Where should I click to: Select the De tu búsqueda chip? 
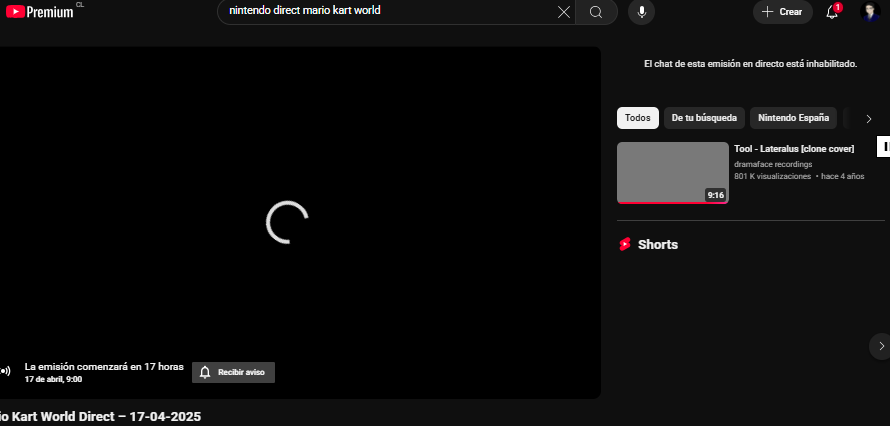pos(704,118)
